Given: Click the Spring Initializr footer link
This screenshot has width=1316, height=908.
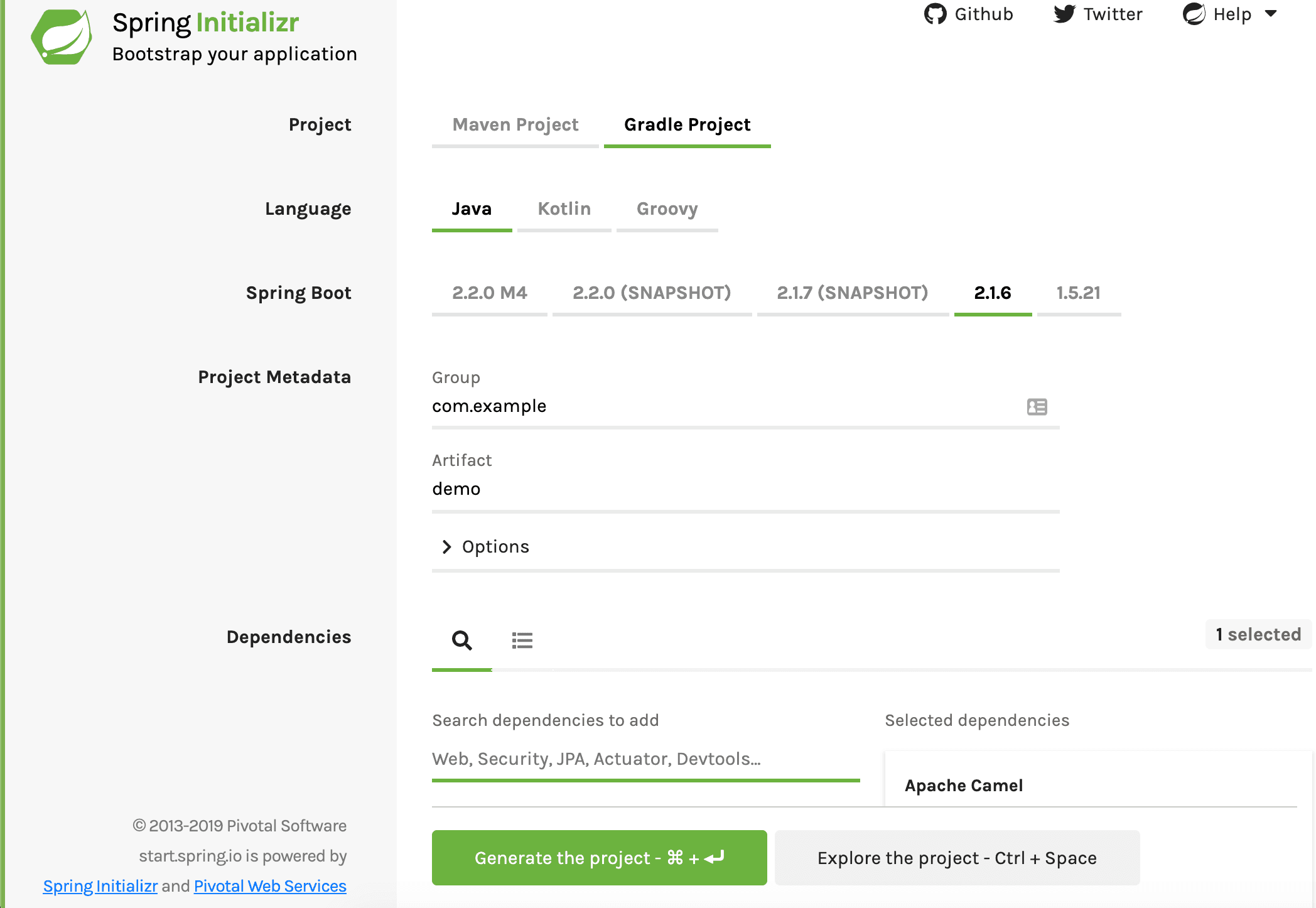Looking at the screenshot, I should pyautogui.click(x=100, y=885).
